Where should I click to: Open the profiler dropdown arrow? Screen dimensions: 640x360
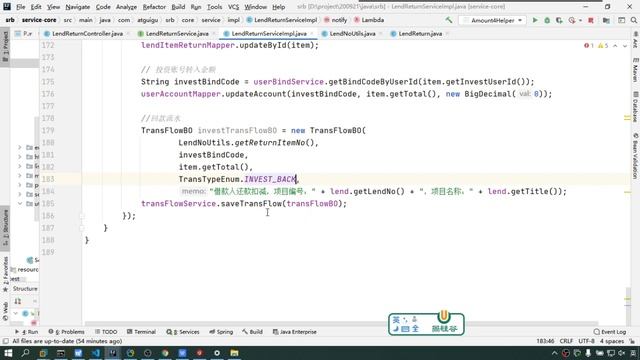click(x=580, y=20)
